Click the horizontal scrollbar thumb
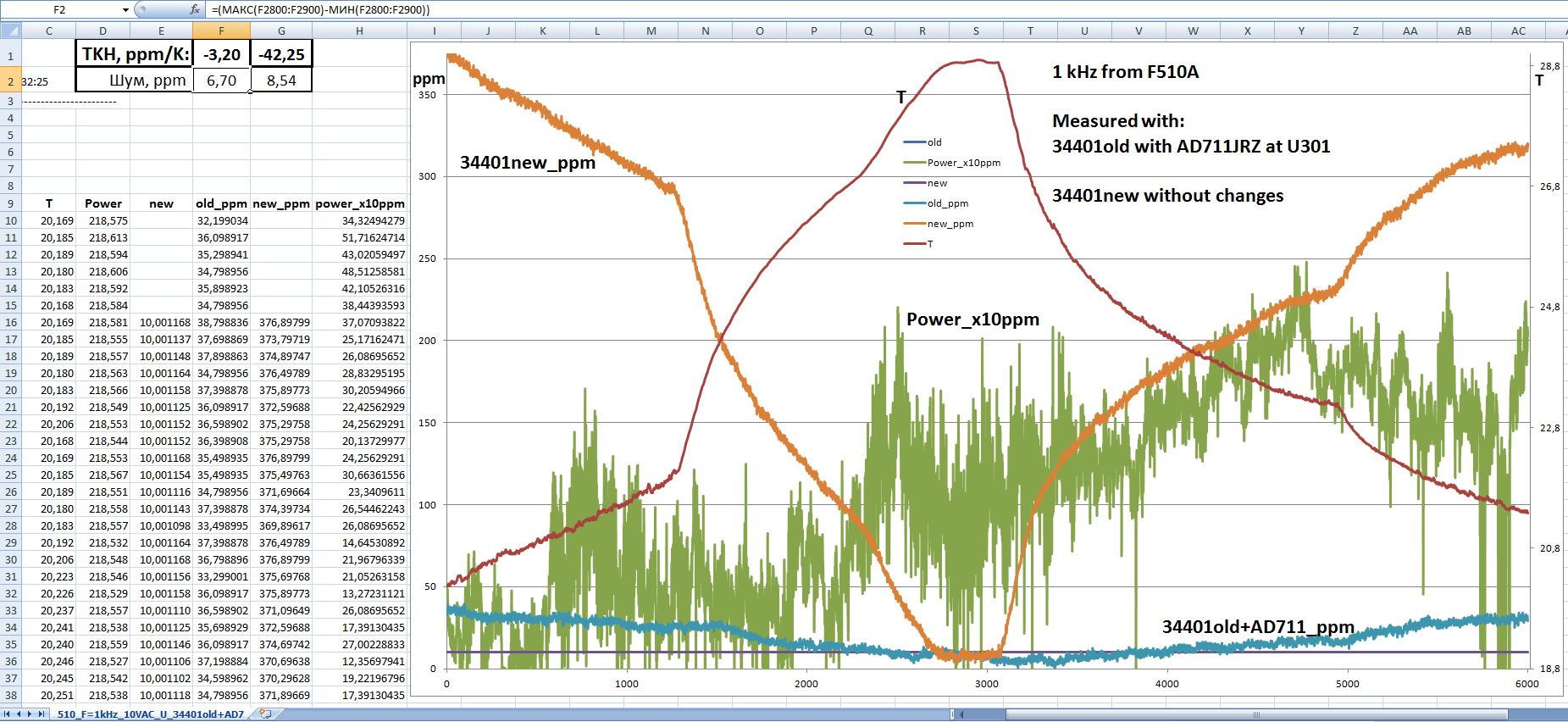 coord(1255,714)
